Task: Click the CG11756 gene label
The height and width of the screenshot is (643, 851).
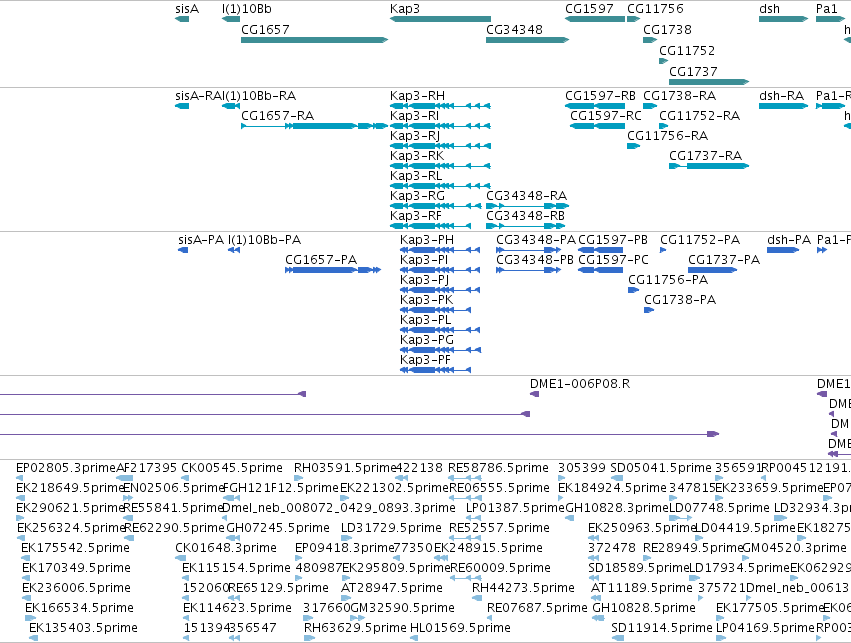Action: [656, 9]
